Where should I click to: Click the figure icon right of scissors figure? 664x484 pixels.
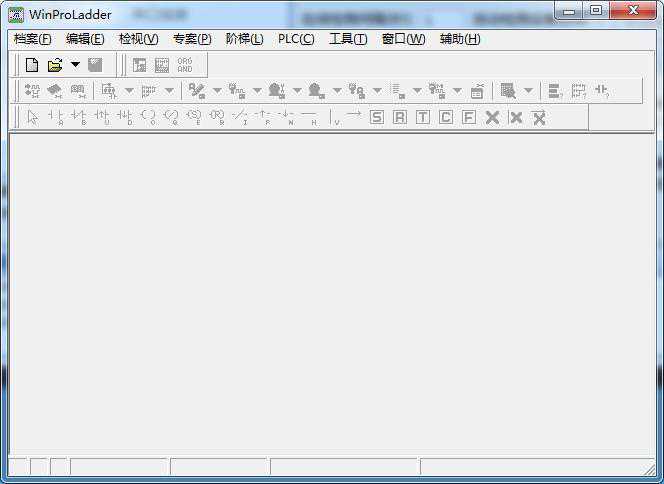(317, 91)
